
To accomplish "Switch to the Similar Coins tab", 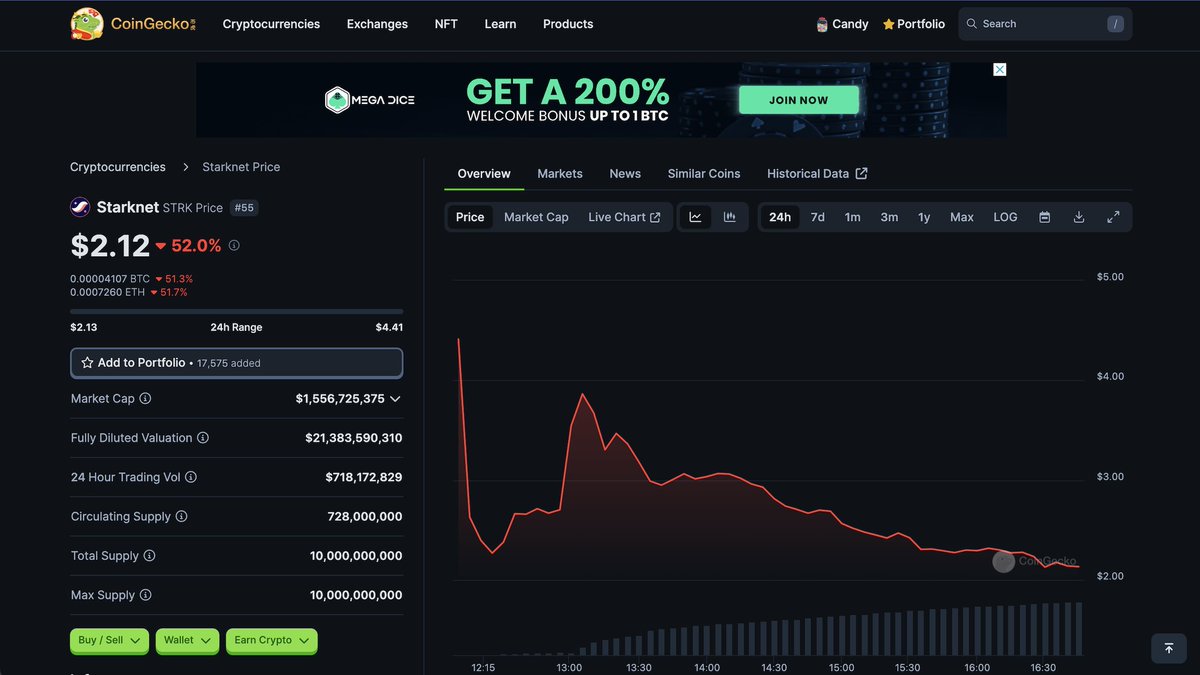I will click(704, 174).
